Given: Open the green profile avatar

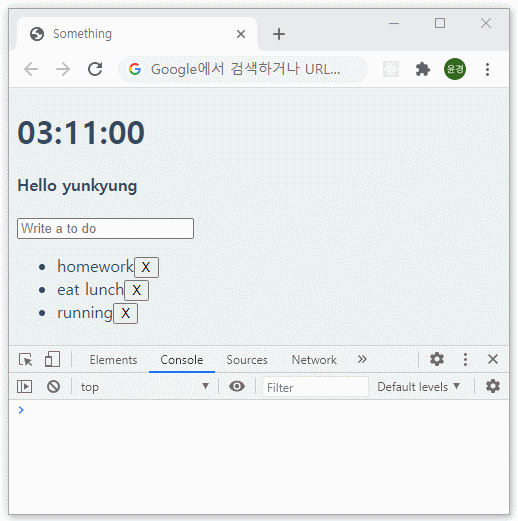Looking at the screenshot, I should (455, 69).
